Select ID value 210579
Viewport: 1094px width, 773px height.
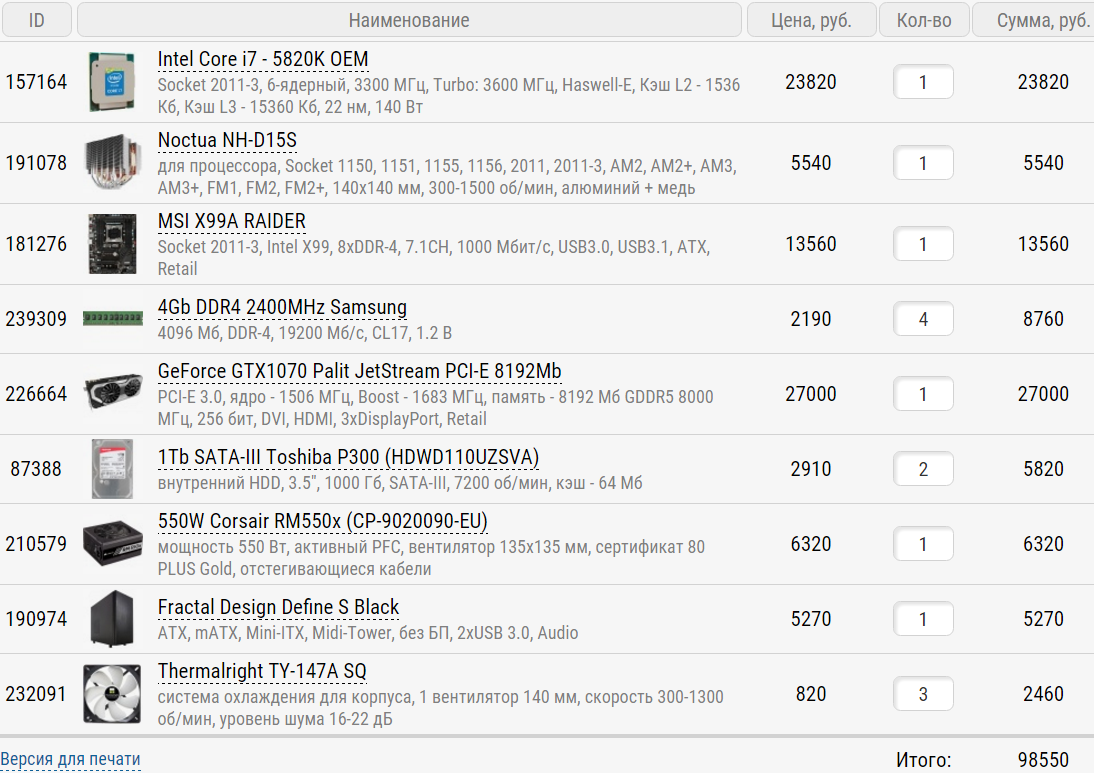point(36,544)
